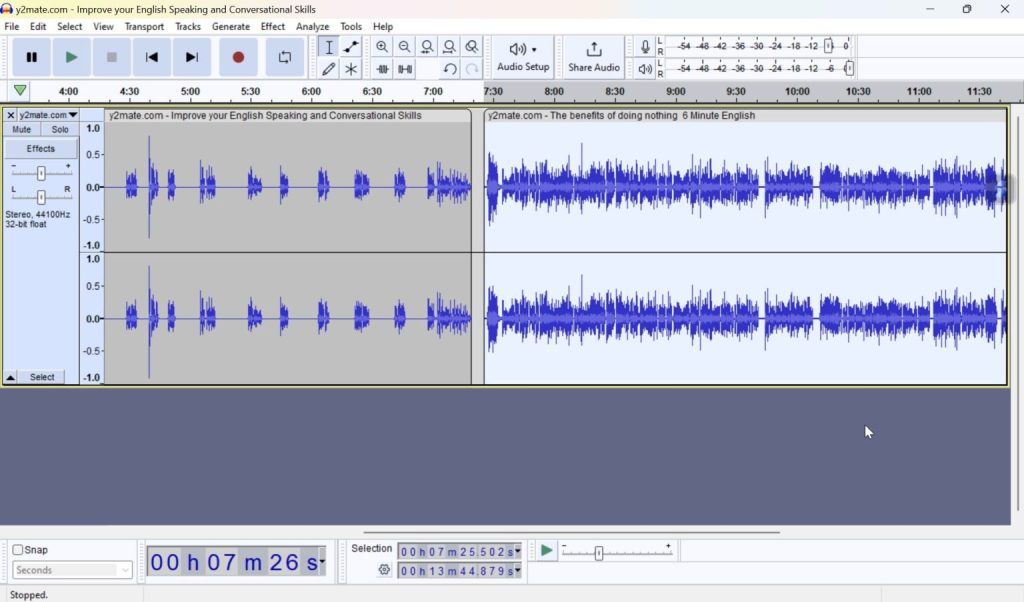Adjust the playback speed slider
1024x602 pixels.
tap(600, 551)
